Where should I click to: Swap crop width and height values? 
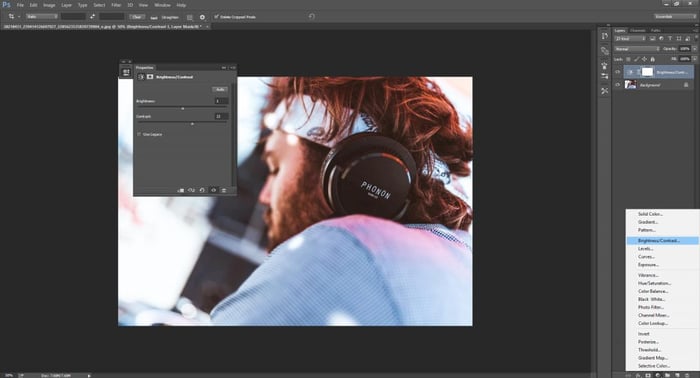pos(92,17)
